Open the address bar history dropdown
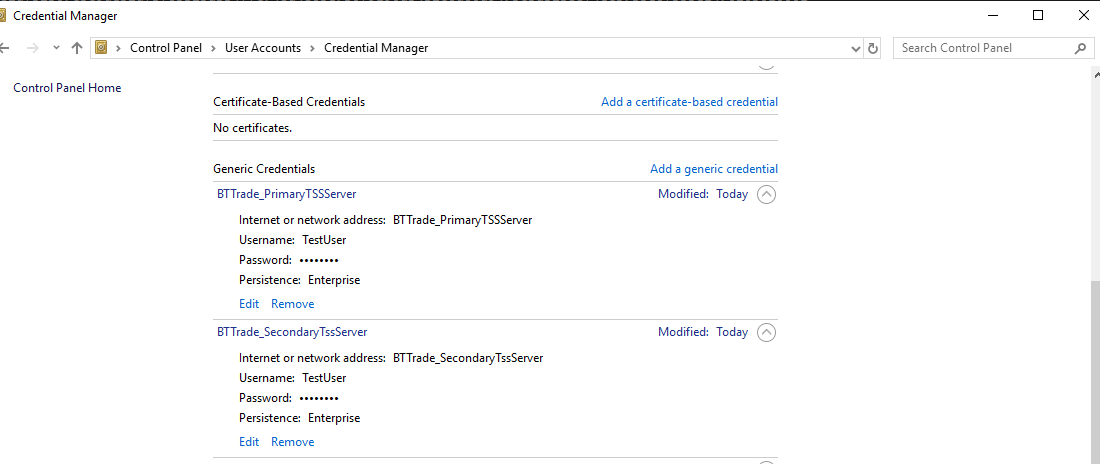1100x464 pixels. (x=855, y=48)
